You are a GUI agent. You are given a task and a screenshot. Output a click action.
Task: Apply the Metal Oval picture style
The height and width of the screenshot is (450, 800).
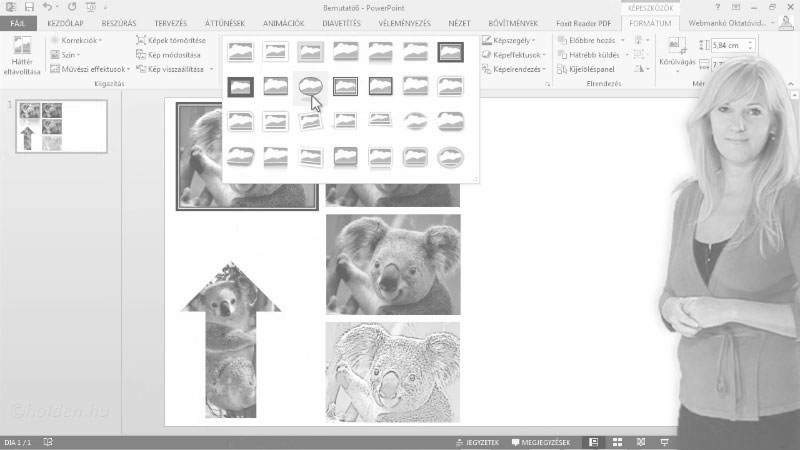tap(451, 157)
